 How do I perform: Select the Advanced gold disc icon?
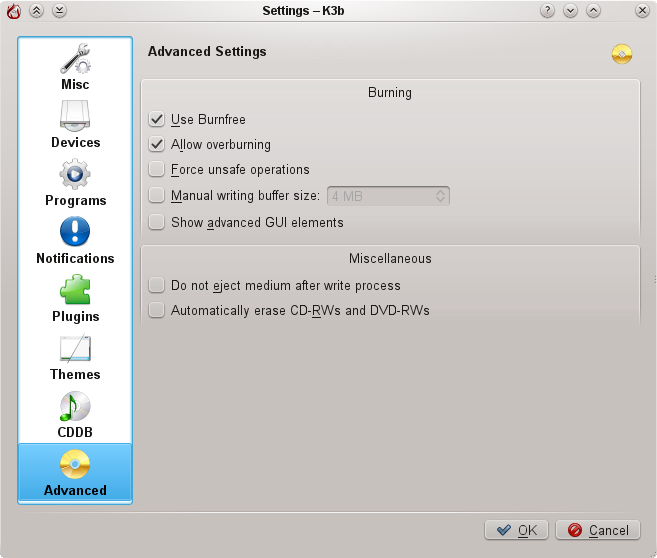75,465
